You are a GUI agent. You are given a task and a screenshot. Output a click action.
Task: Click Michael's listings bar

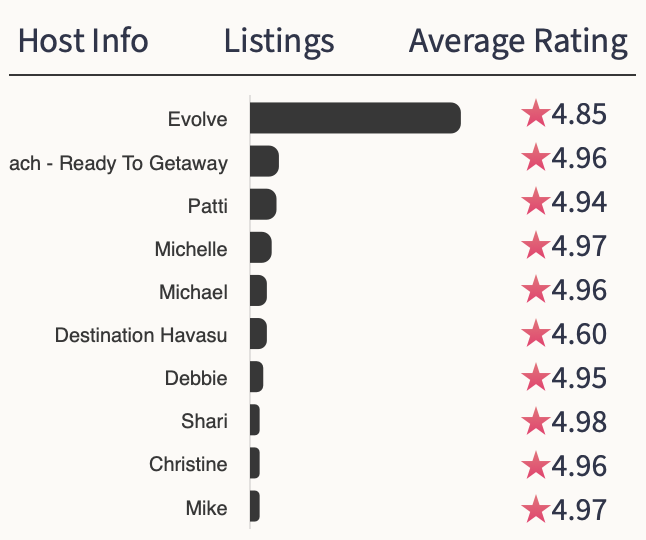click(x=258, y=292)
